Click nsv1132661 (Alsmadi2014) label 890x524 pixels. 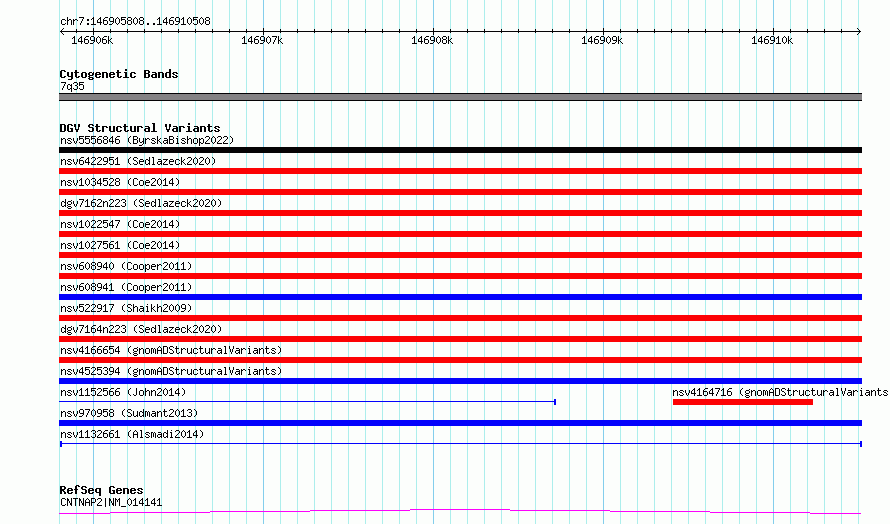132,434
